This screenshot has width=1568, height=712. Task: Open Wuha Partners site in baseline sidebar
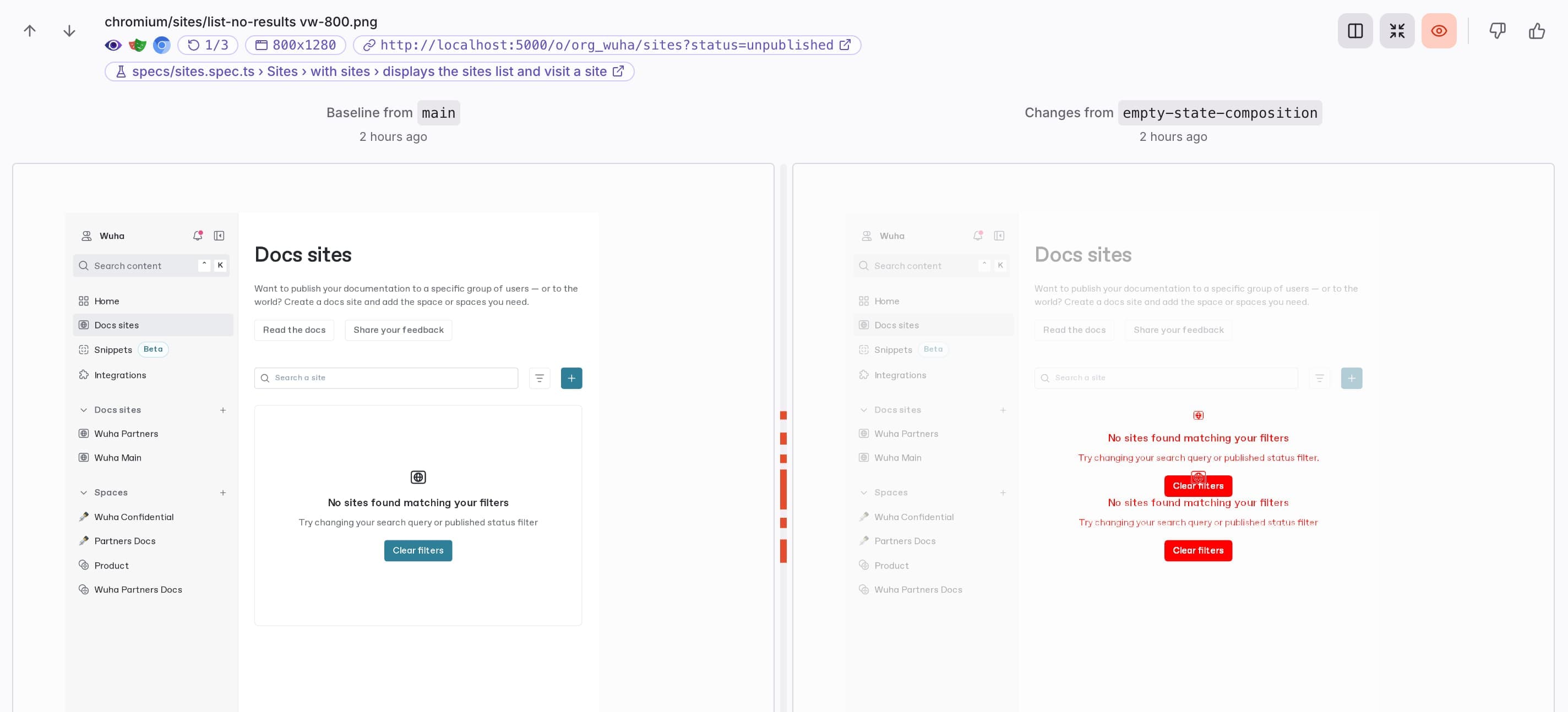point(153,433)
